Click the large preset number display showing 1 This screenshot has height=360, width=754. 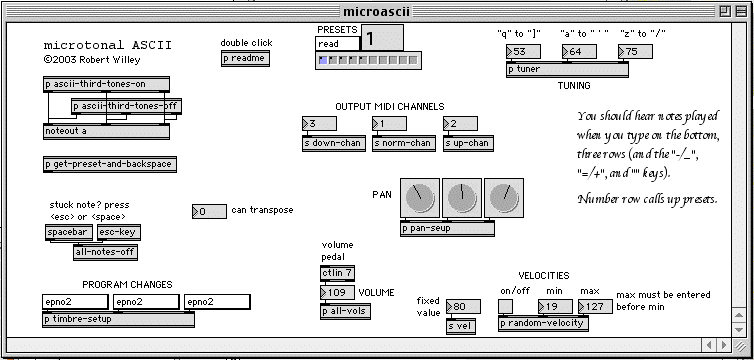pos(382,37)
